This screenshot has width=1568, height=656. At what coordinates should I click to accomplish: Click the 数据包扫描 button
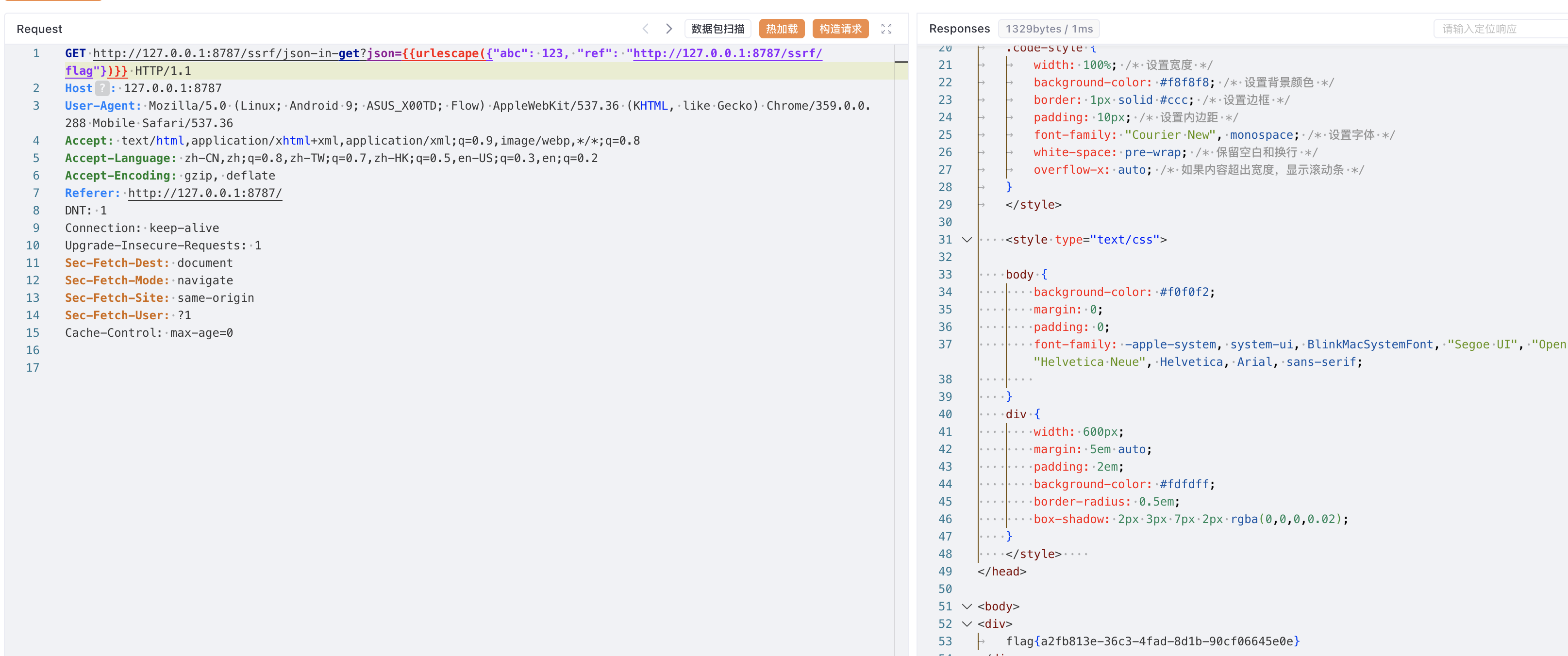tap(717, 29)
